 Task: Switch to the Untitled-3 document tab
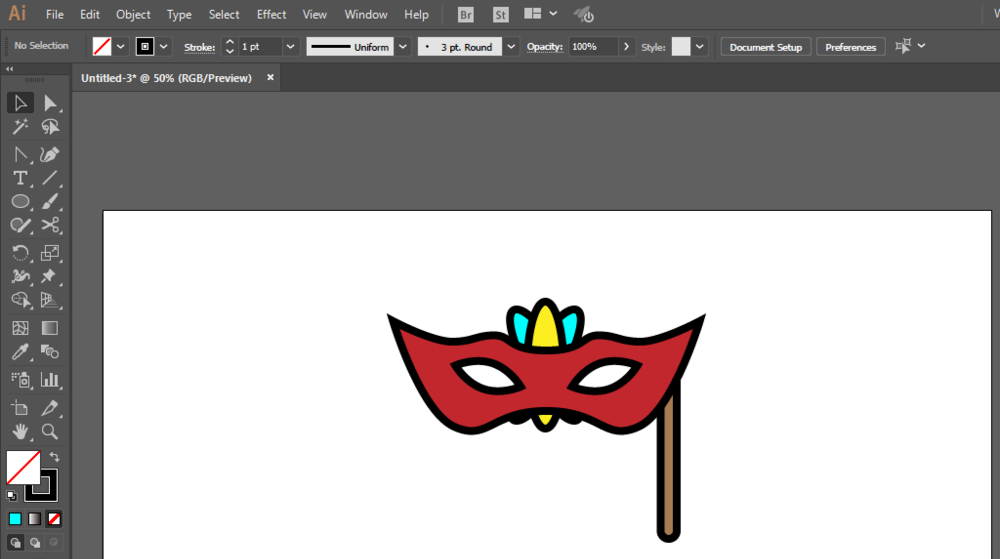(x=166, y=78)
